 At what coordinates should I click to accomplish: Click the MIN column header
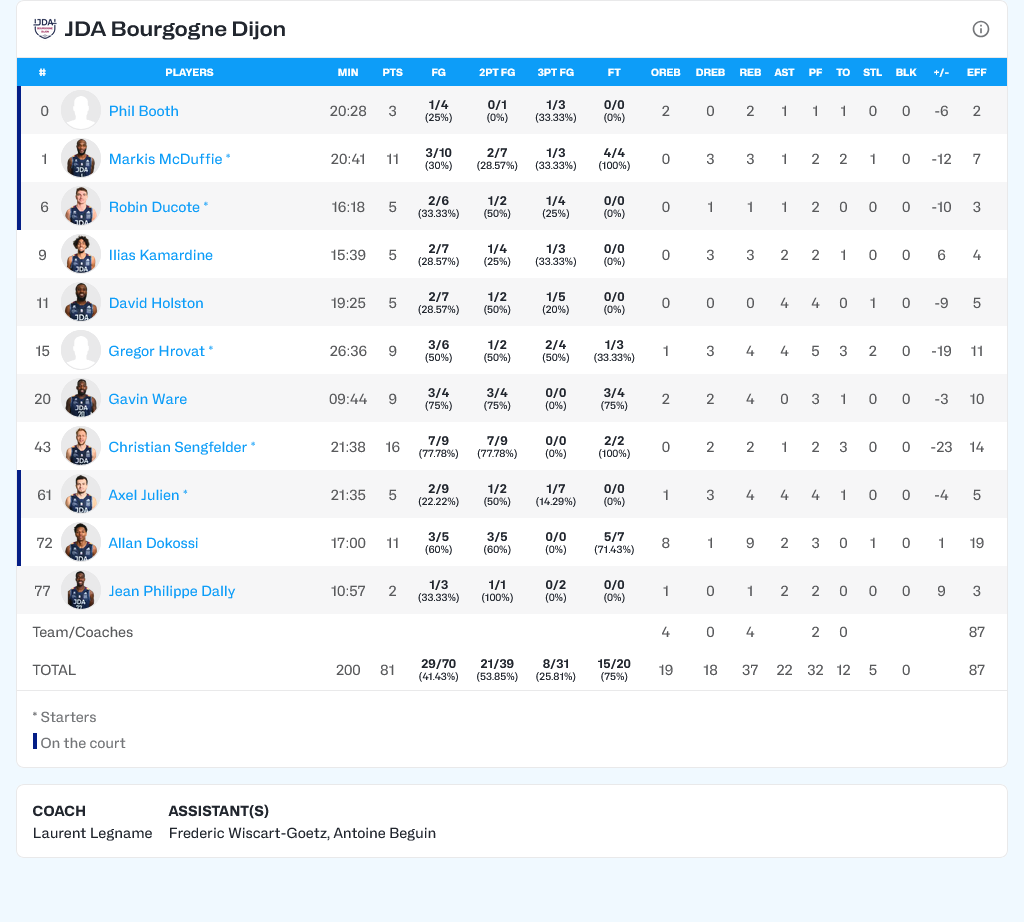(x=348, y=72)
